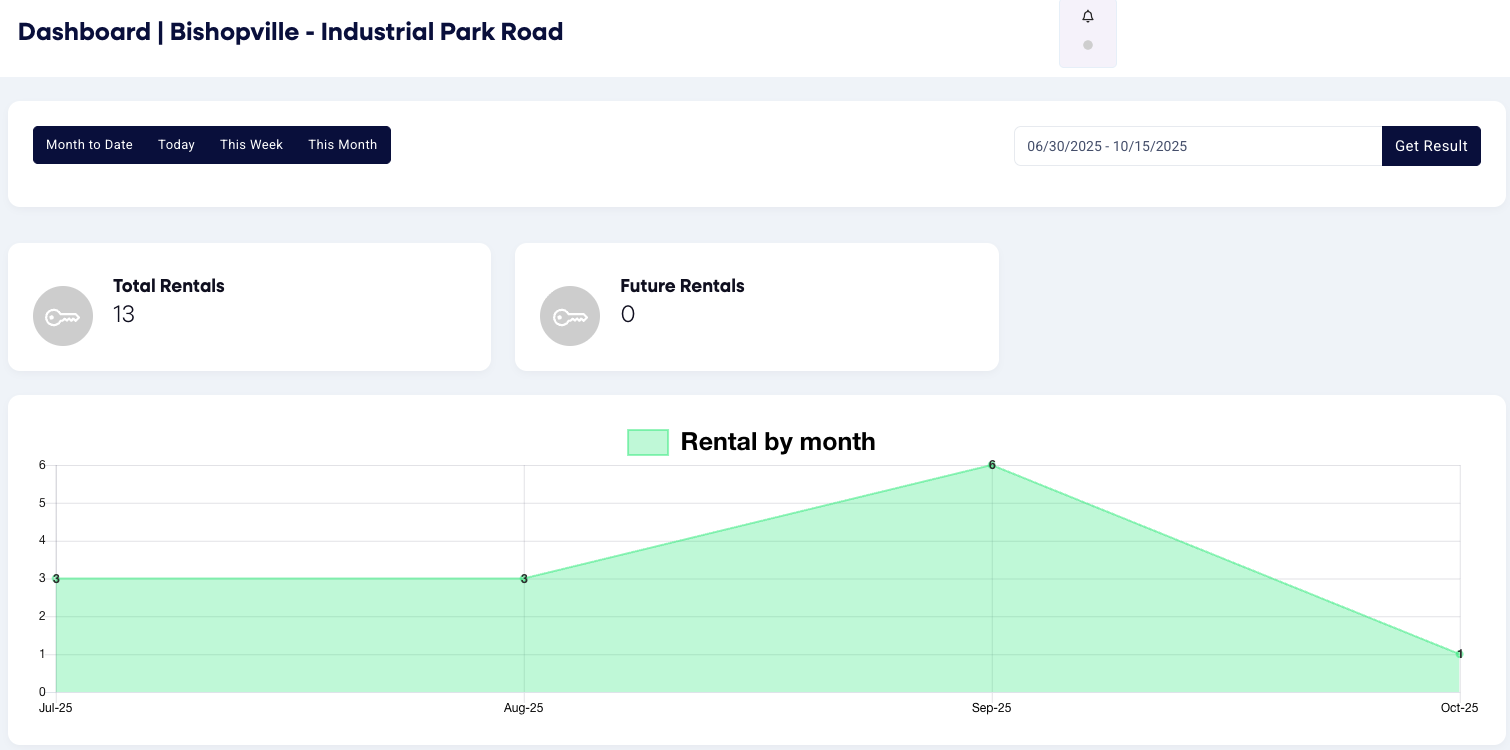
Task: Click the Future Rentals count of 0
Action: 628,315
